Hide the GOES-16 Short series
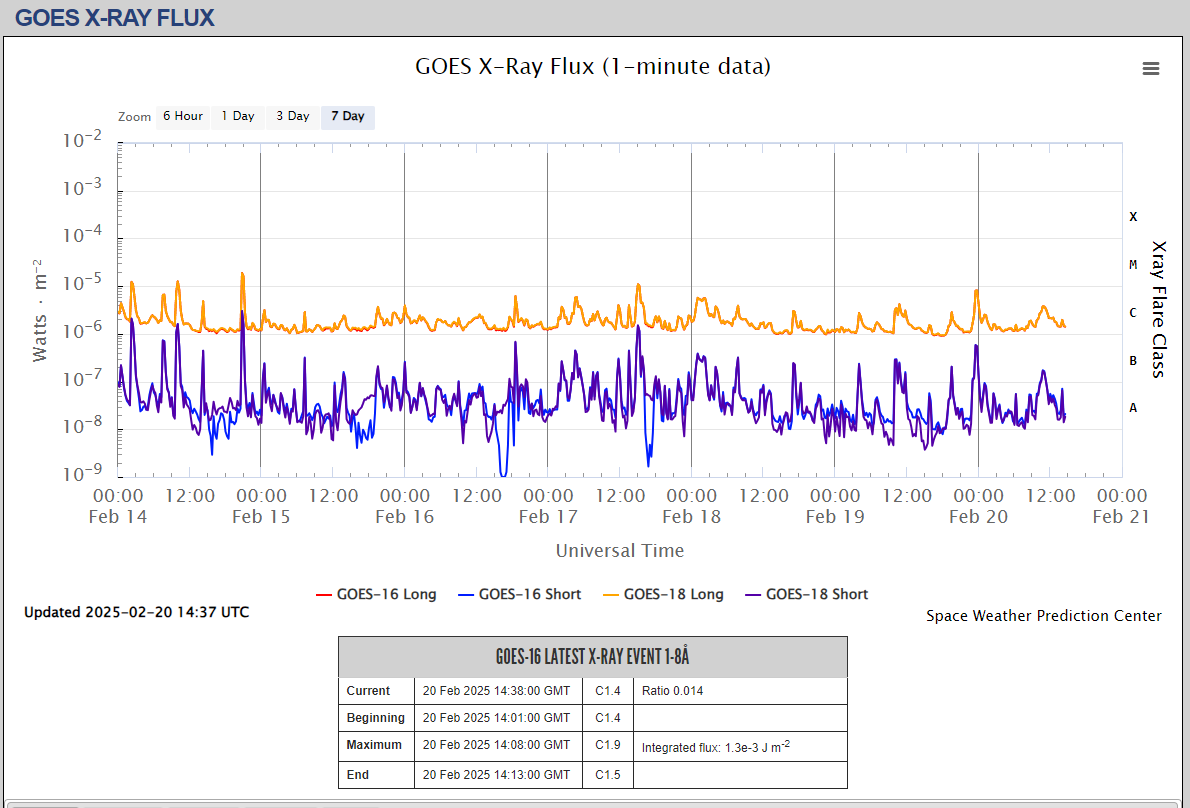 (519, 594)
